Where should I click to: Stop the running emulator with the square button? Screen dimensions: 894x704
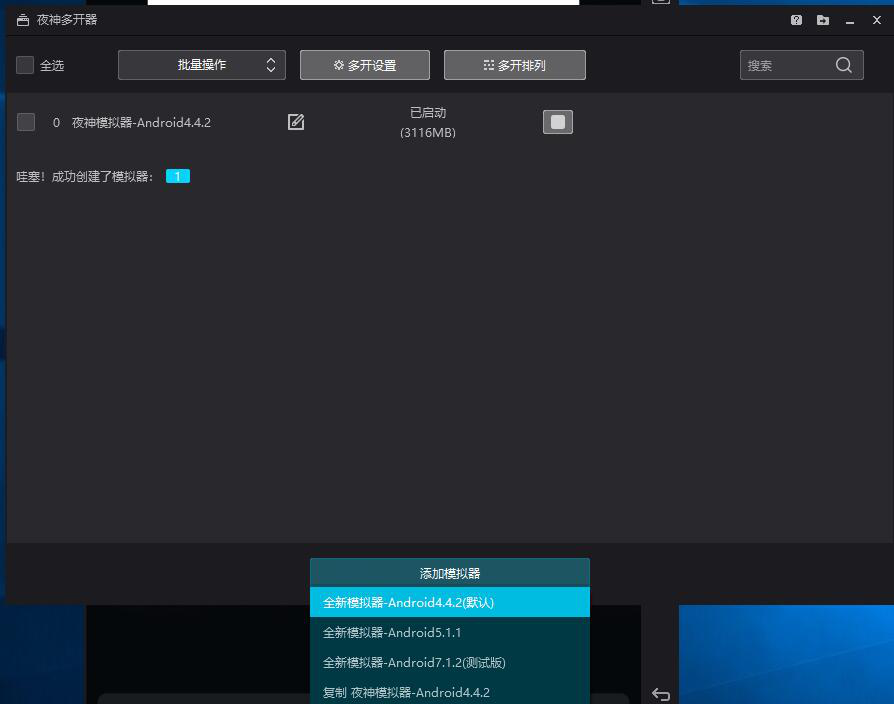pos(558,122)
